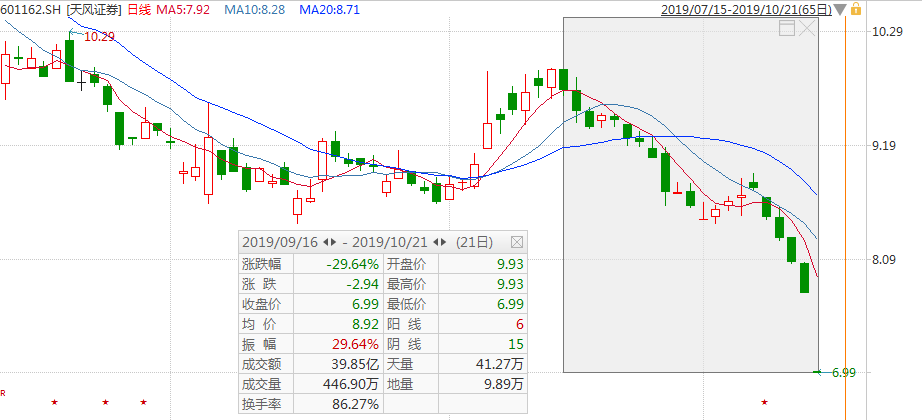
Task: Select the MA5:7.92 indicator label
Action: point(183,9)
